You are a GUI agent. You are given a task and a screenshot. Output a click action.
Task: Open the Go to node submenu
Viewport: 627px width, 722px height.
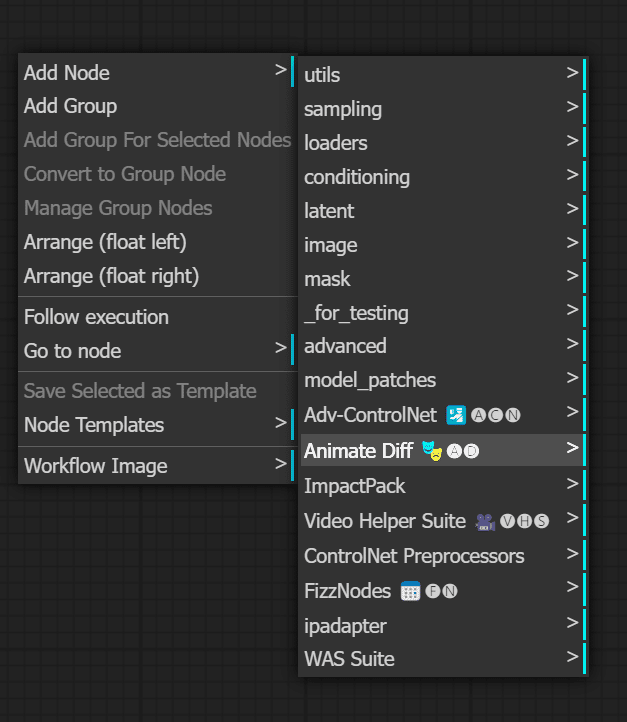(157, 351)
